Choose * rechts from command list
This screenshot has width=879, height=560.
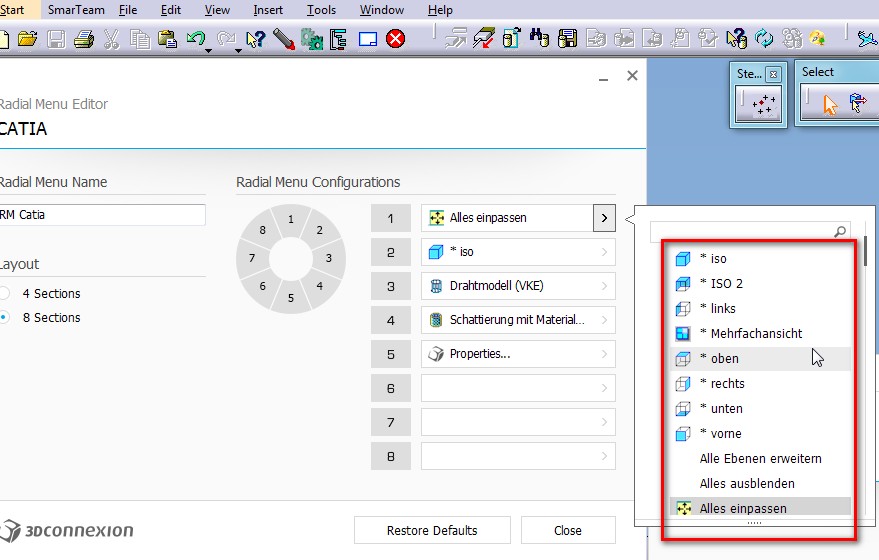coord(762,383)
